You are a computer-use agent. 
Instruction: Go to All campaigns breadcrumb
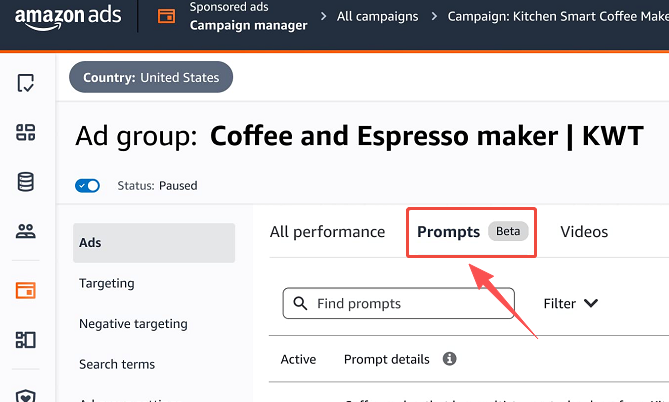379,17
